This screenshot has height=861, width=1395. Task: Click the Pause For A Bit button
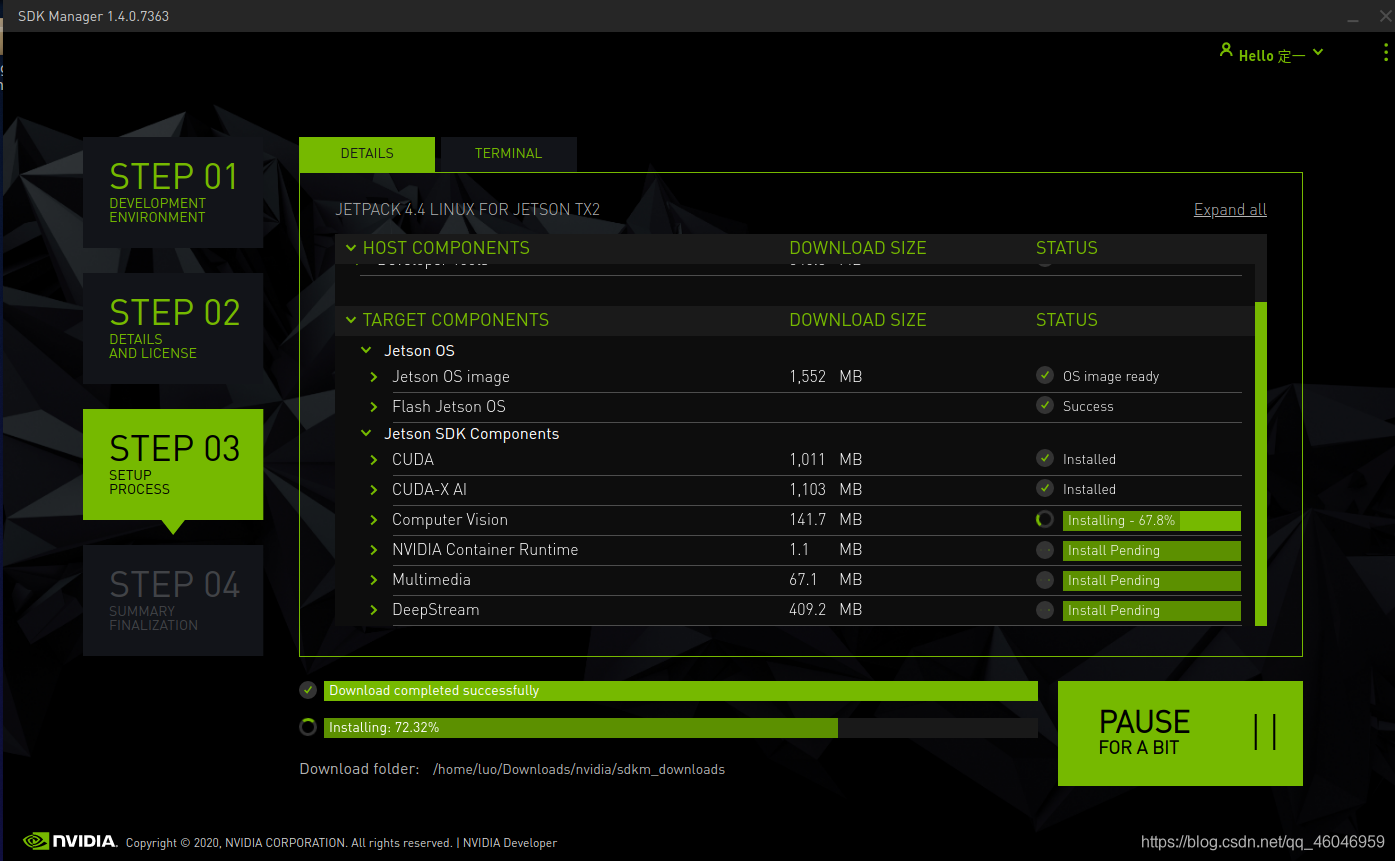1180,733
